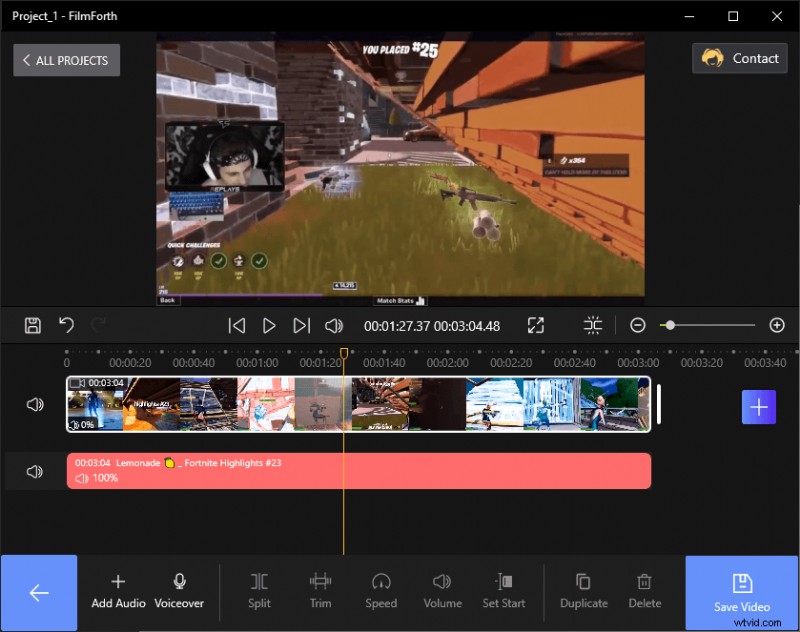This screenshot has height=632, width=800.
Task: Undo the last edit
Action: tap(67, 325)
